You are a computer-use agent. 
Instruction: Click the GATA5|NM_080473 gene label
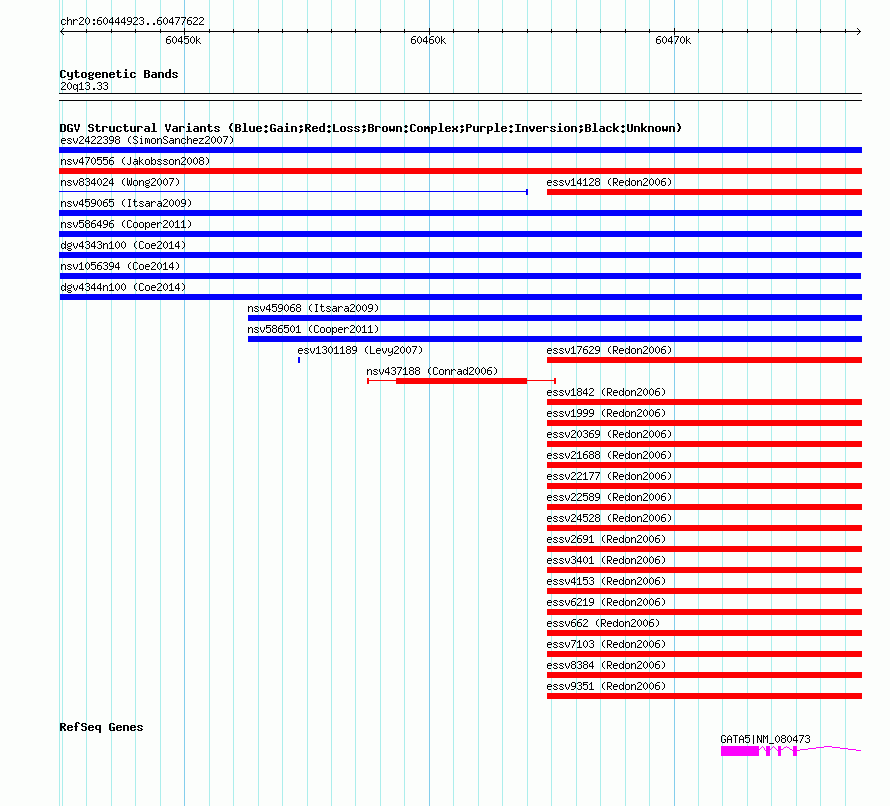pos(765,739)
